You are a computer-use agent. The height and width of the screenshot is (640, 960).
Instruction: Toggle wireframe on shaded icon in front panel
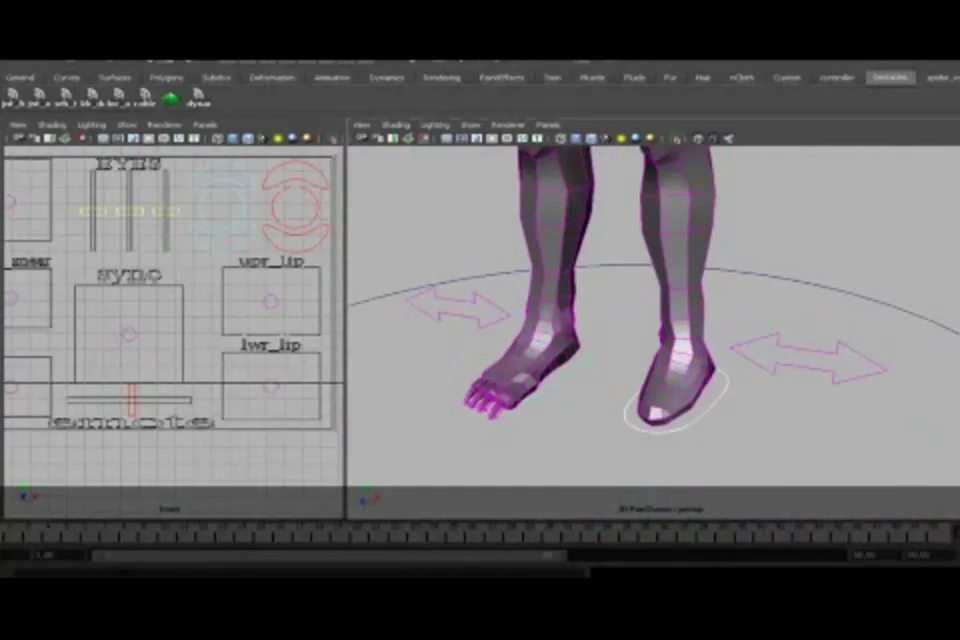248,139
